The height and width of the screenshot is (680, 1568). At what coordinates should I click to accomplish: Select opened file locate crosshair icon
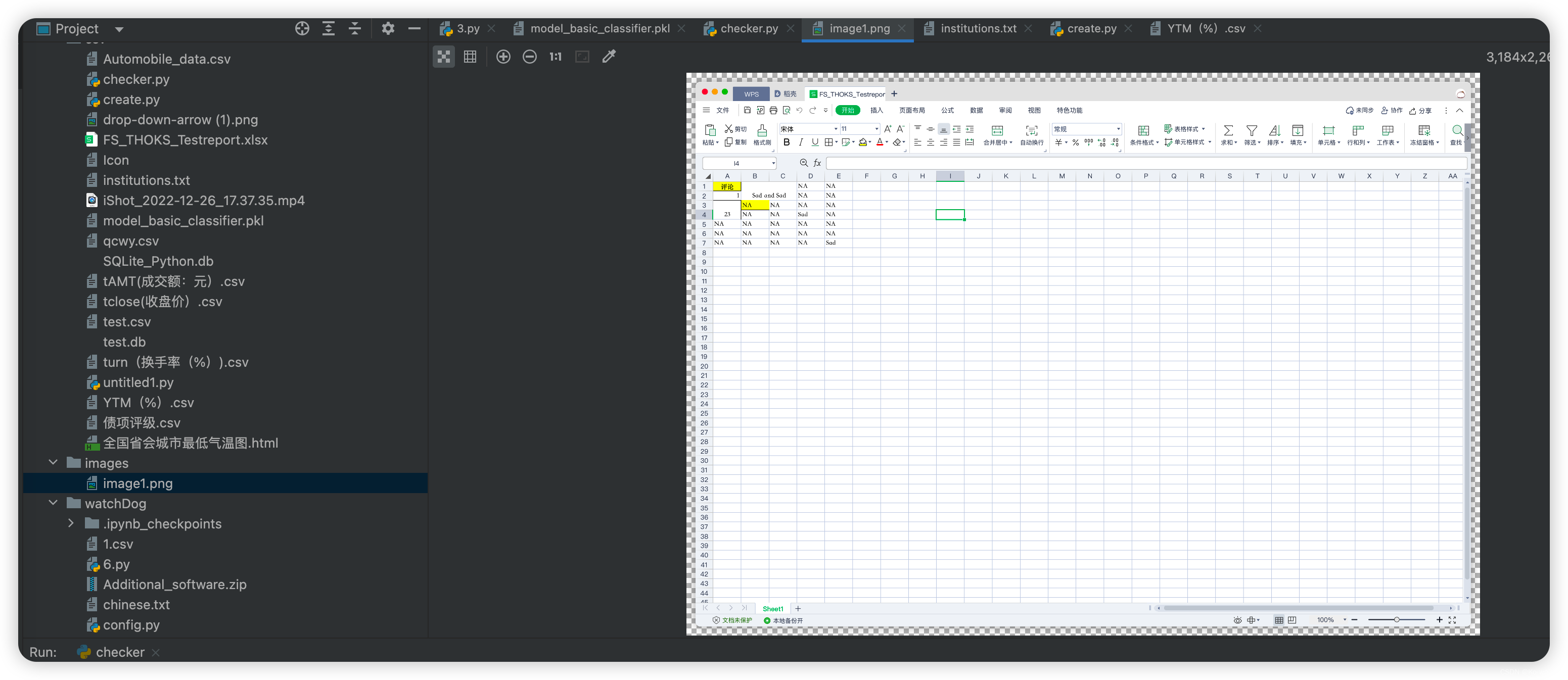(x=302, y=29)
